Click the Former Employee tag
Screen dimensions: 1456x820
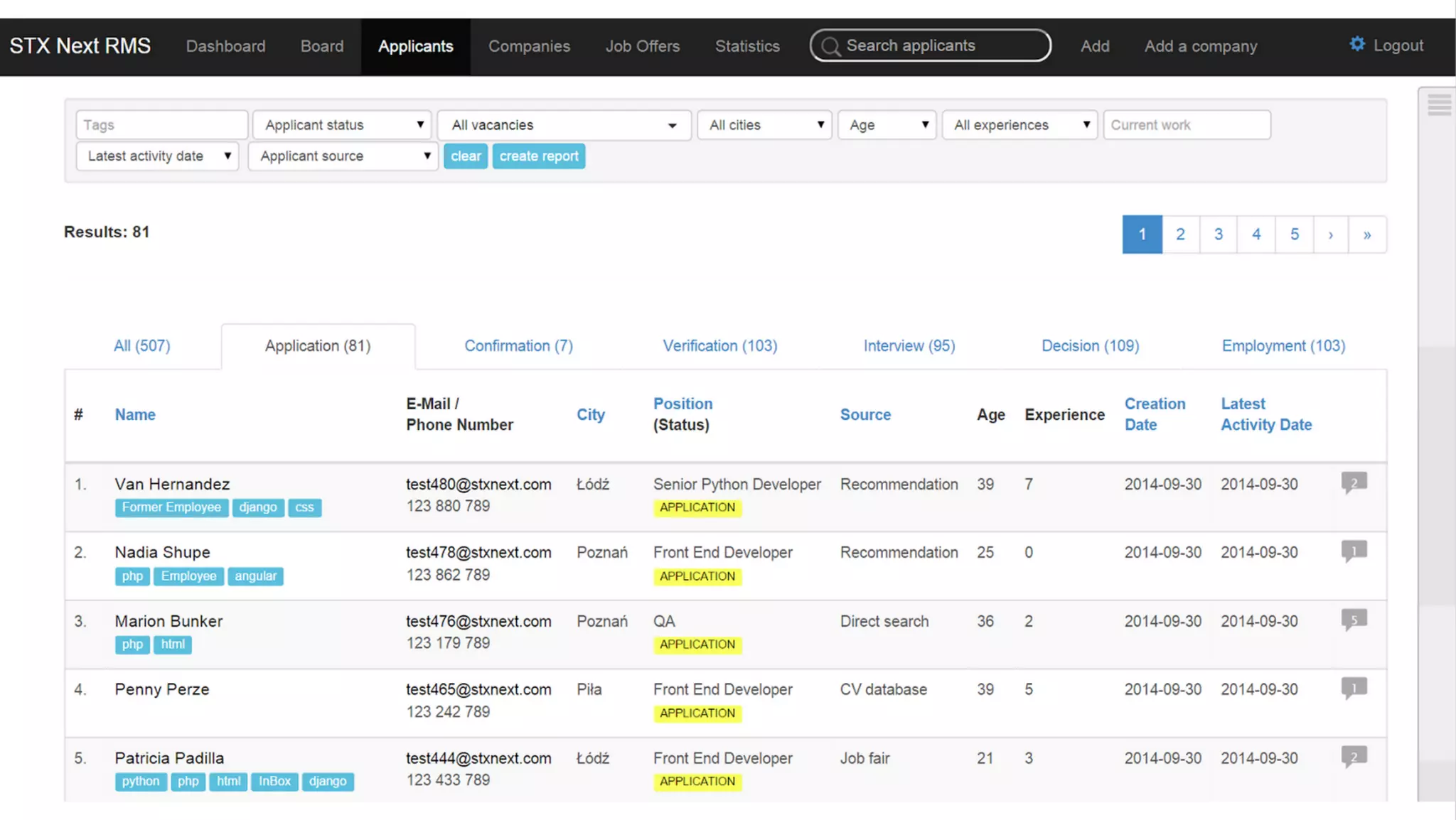tap(171, 507)
